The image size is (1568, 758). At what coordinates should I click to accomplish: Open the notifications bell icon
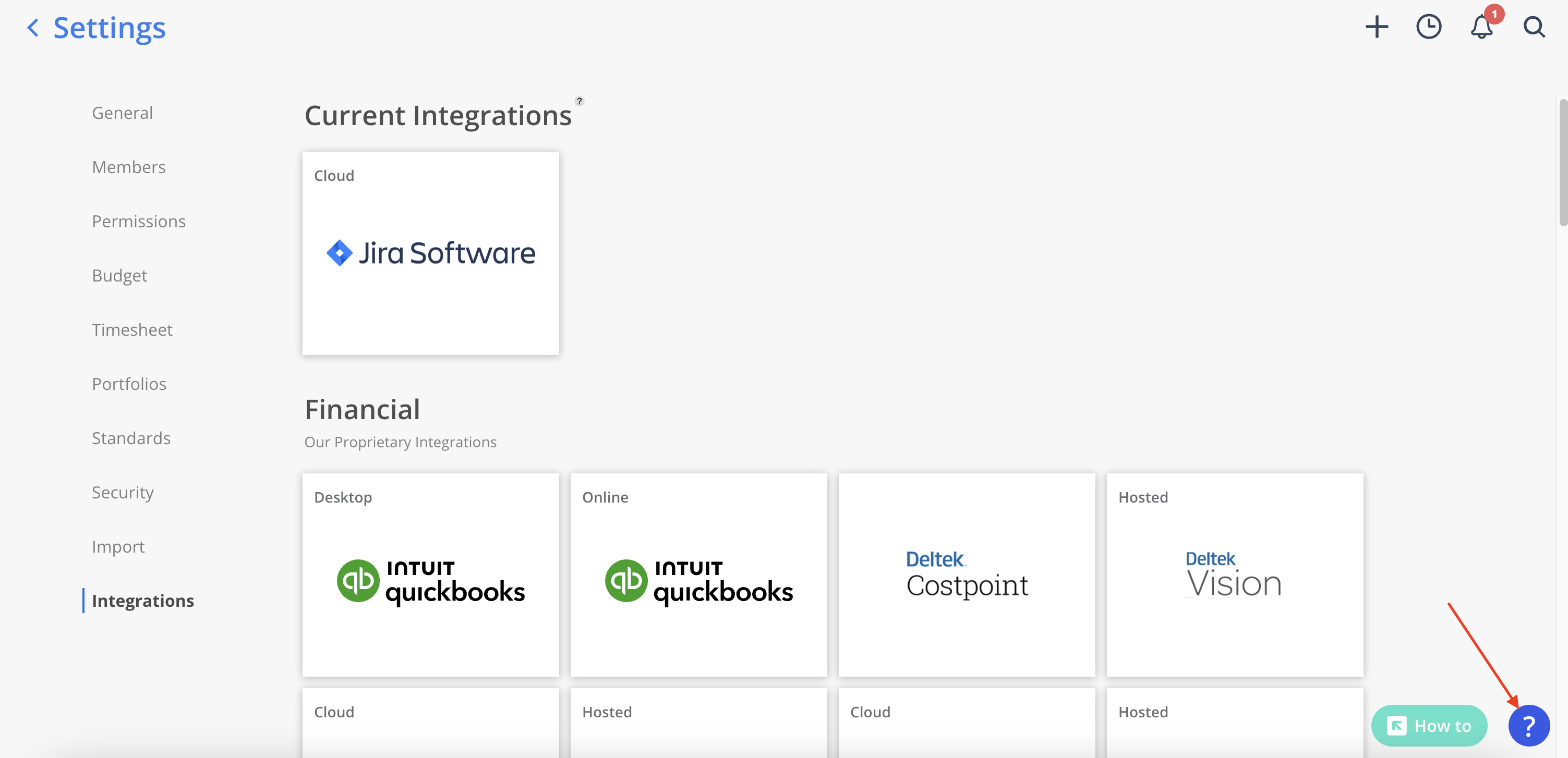tap(1481, 28)
